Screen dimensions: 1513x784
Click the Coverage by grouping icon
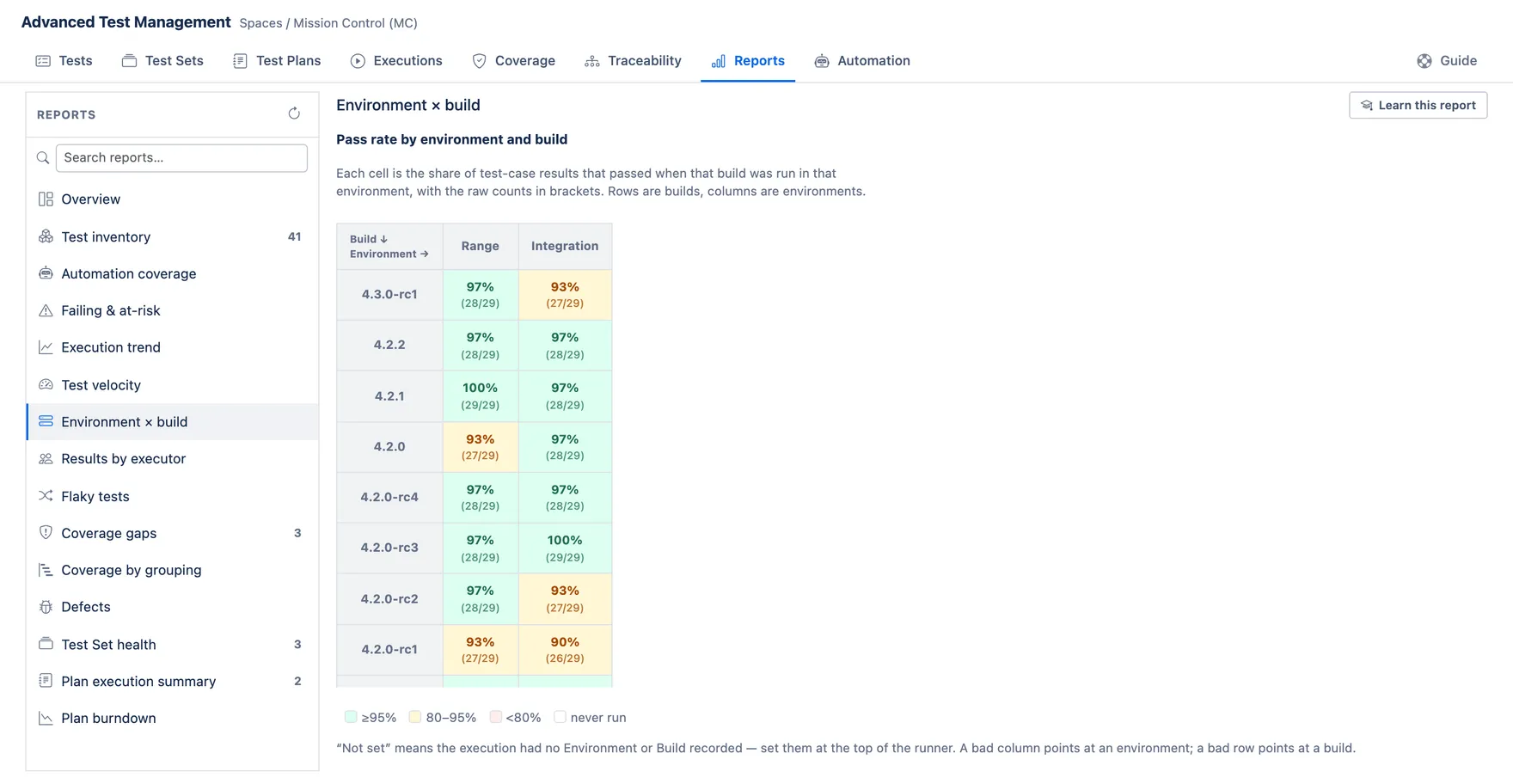point(46,570)
